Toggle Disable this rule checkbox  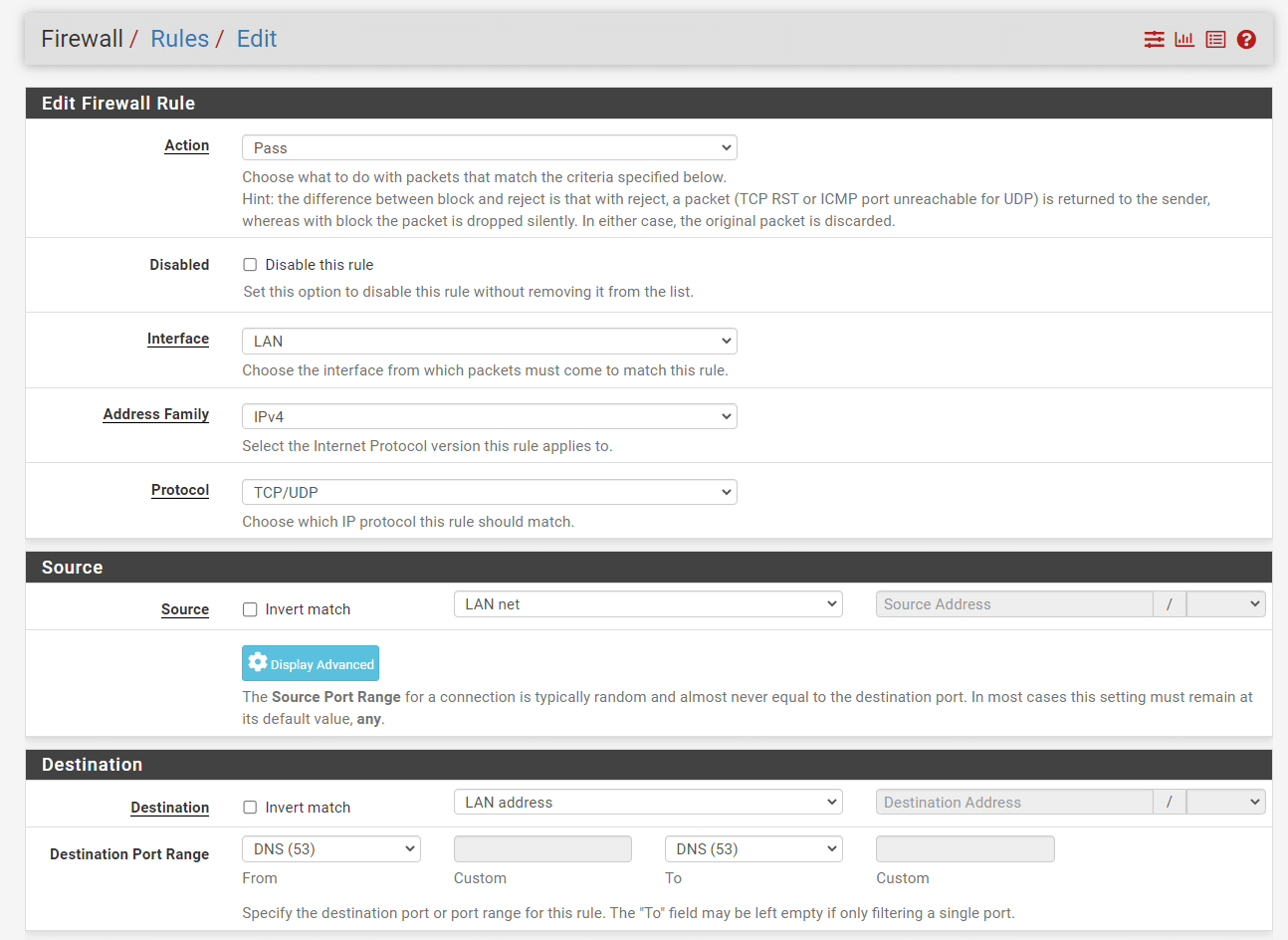tap(250, 265)
